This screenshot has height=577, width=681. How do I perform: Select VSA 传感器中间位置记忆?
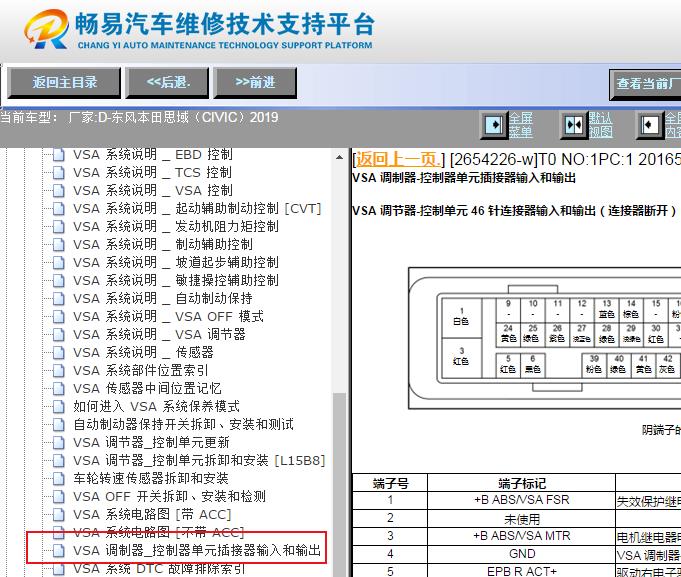(x=147, y=389)
